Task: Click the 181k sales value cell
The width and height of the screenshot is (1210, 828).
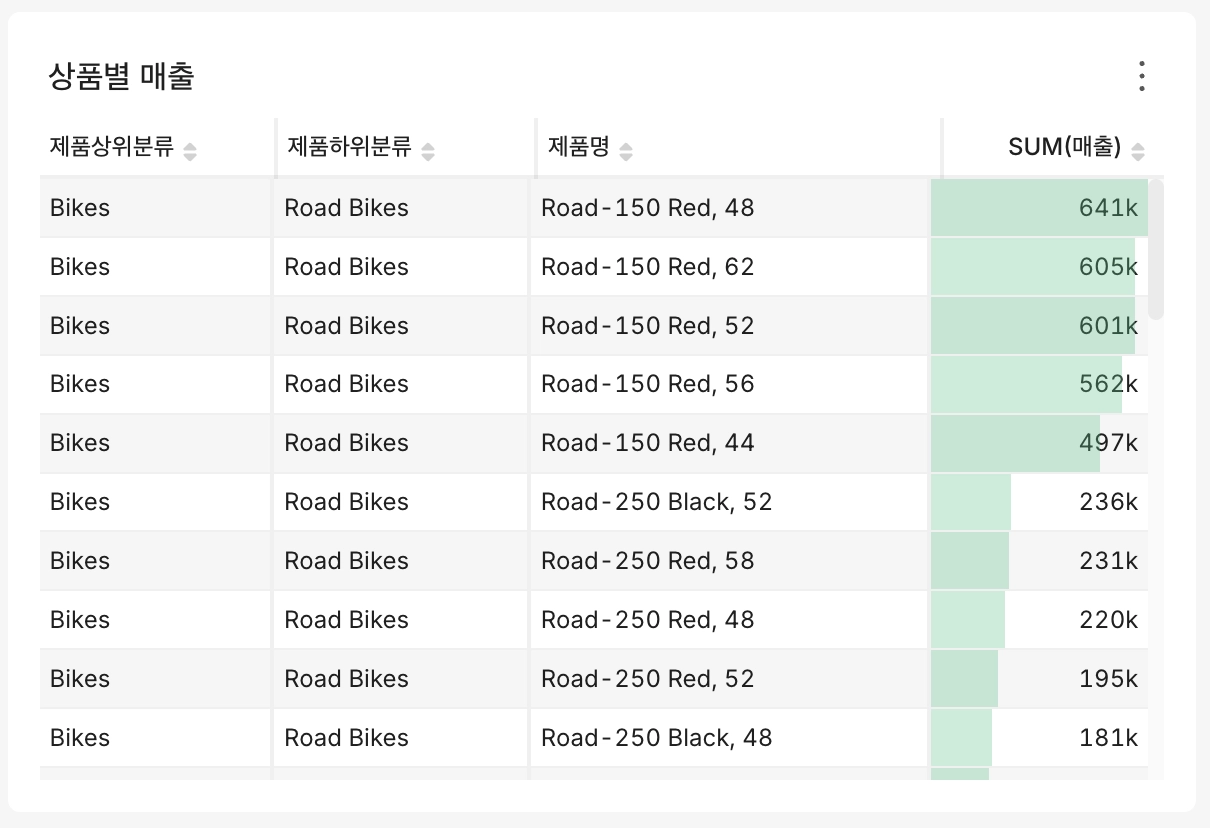Action: coord(1039,738)
